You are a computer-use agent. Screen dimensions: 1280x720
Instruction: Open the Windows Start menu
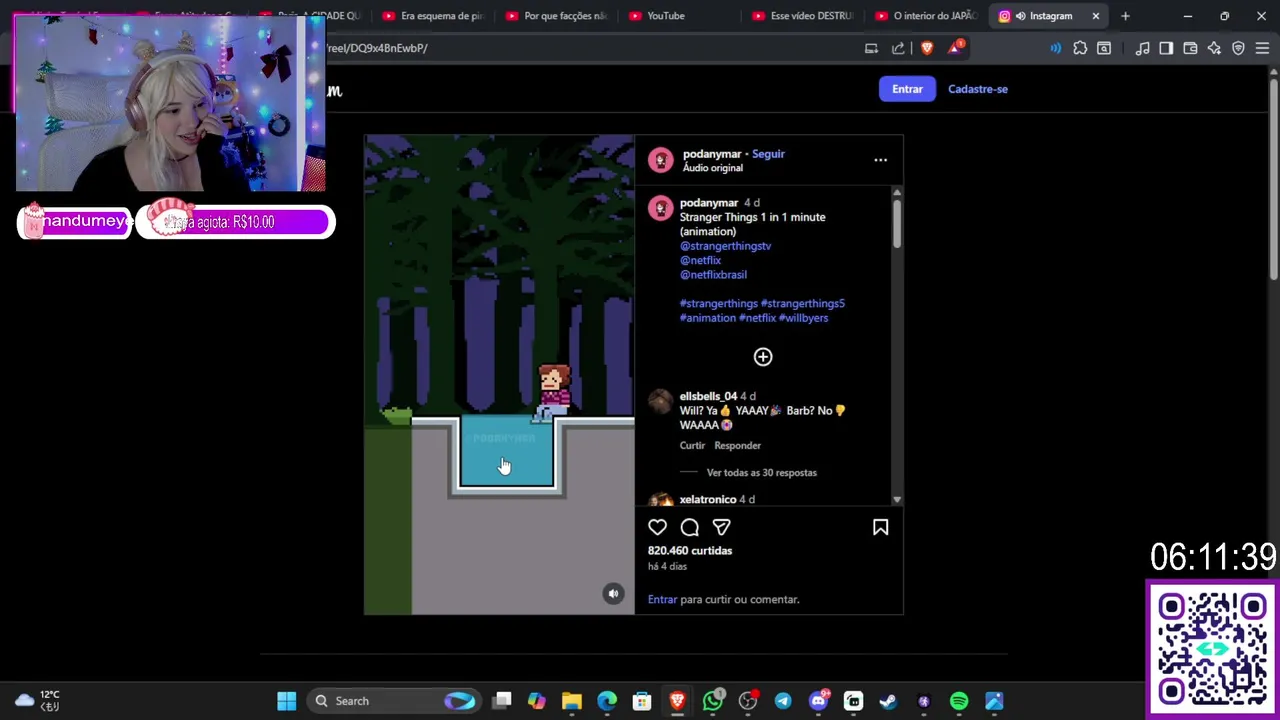[x=287, y=701]
